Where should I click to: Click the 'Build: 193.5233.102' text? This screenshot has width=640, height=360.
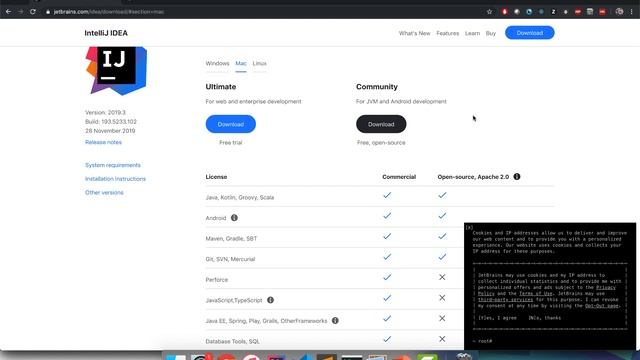111,122
